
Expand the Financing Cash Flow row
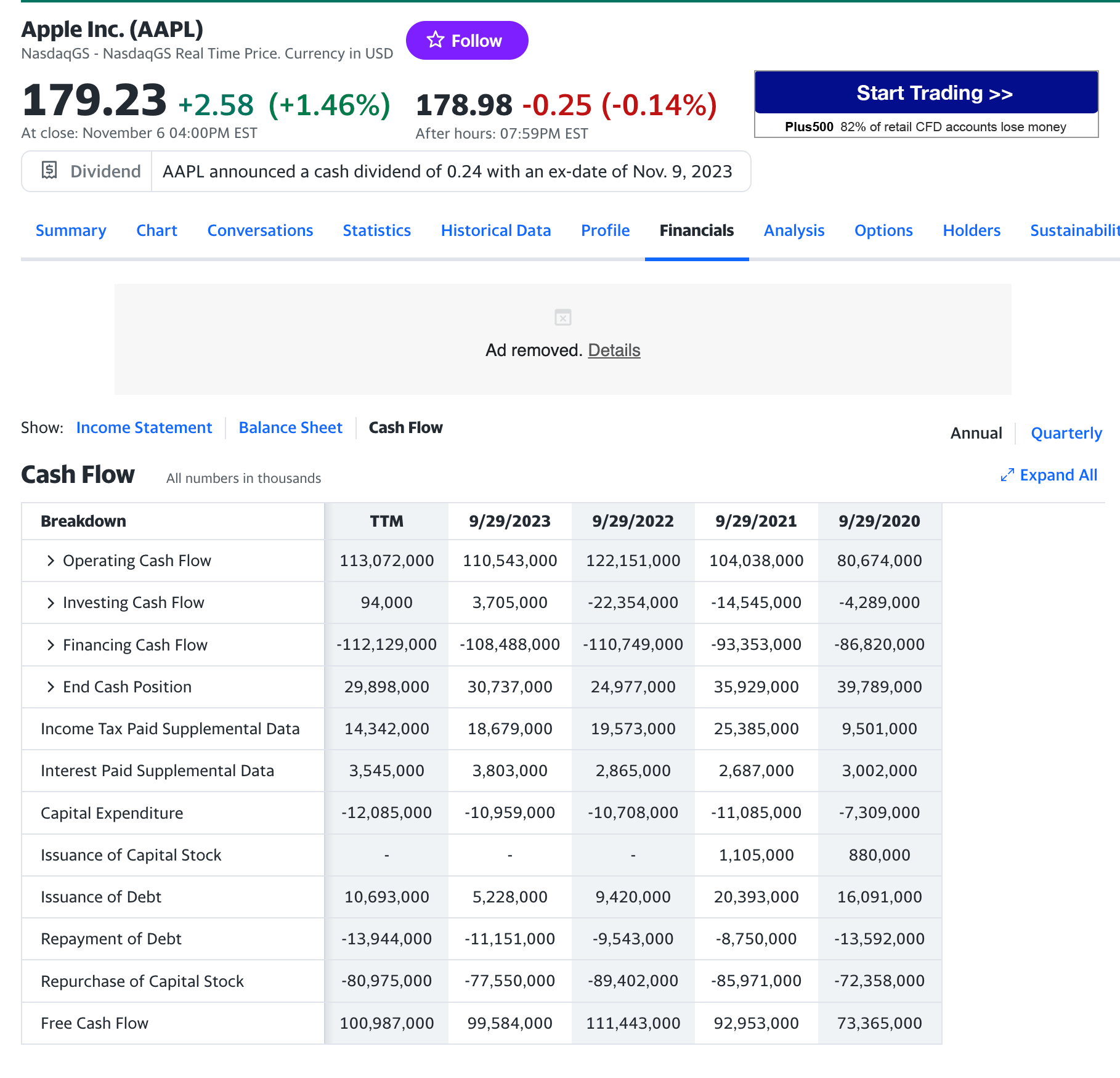coord(50,644)
